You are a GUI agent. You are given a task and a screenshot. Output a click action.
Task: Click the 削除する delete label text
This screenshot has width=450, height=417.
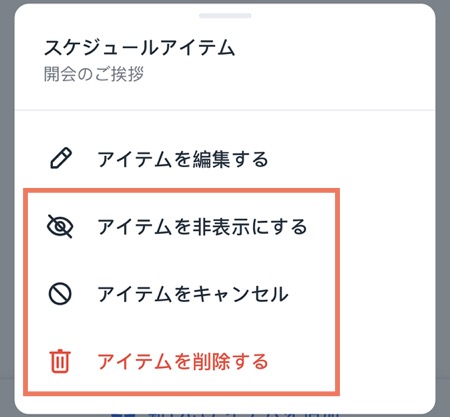coord(231,361)
